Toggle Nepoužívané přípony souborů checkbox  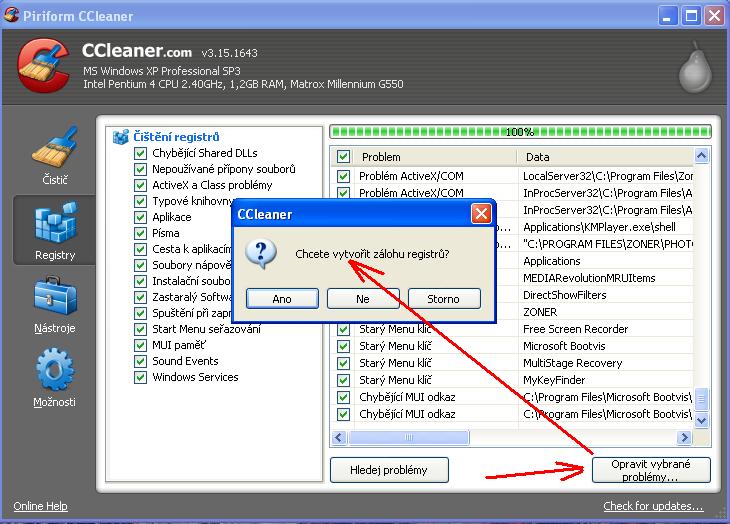140,169
